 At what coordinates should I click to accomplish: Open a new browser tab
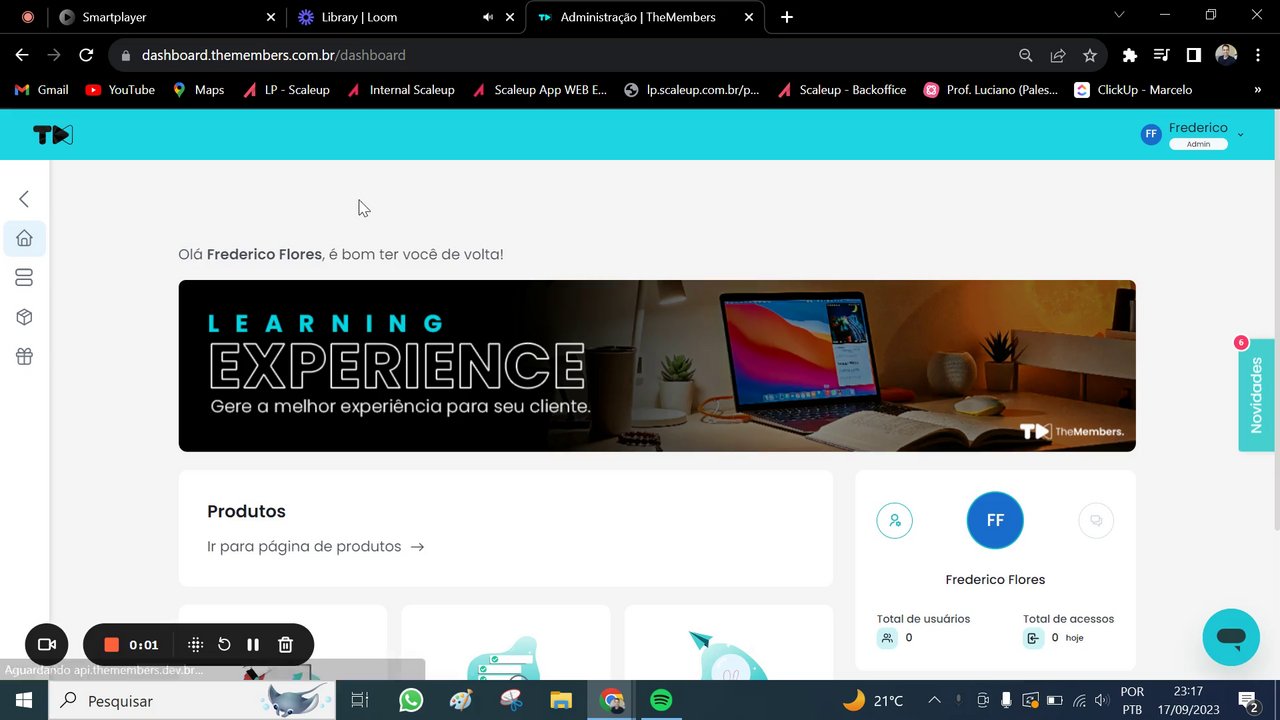click(787, 17)
